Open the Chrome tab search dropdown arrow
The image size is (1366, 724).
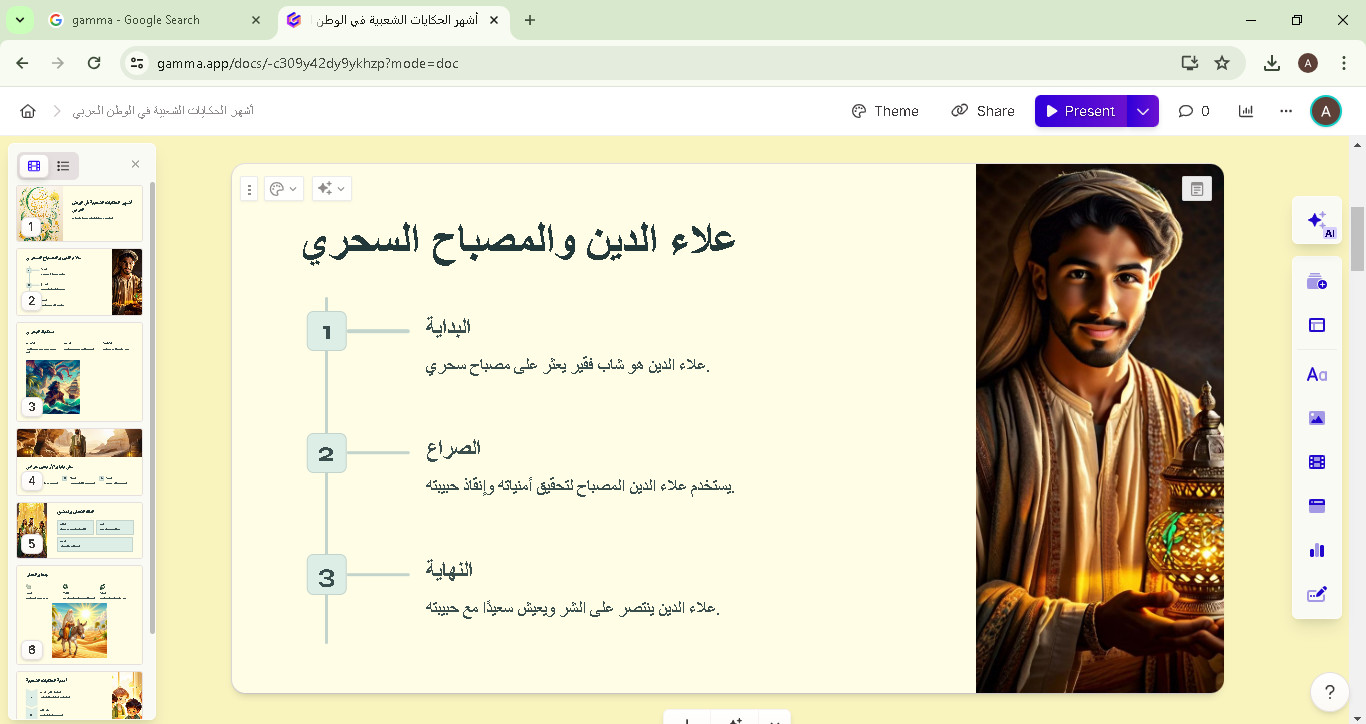[19, 20]
